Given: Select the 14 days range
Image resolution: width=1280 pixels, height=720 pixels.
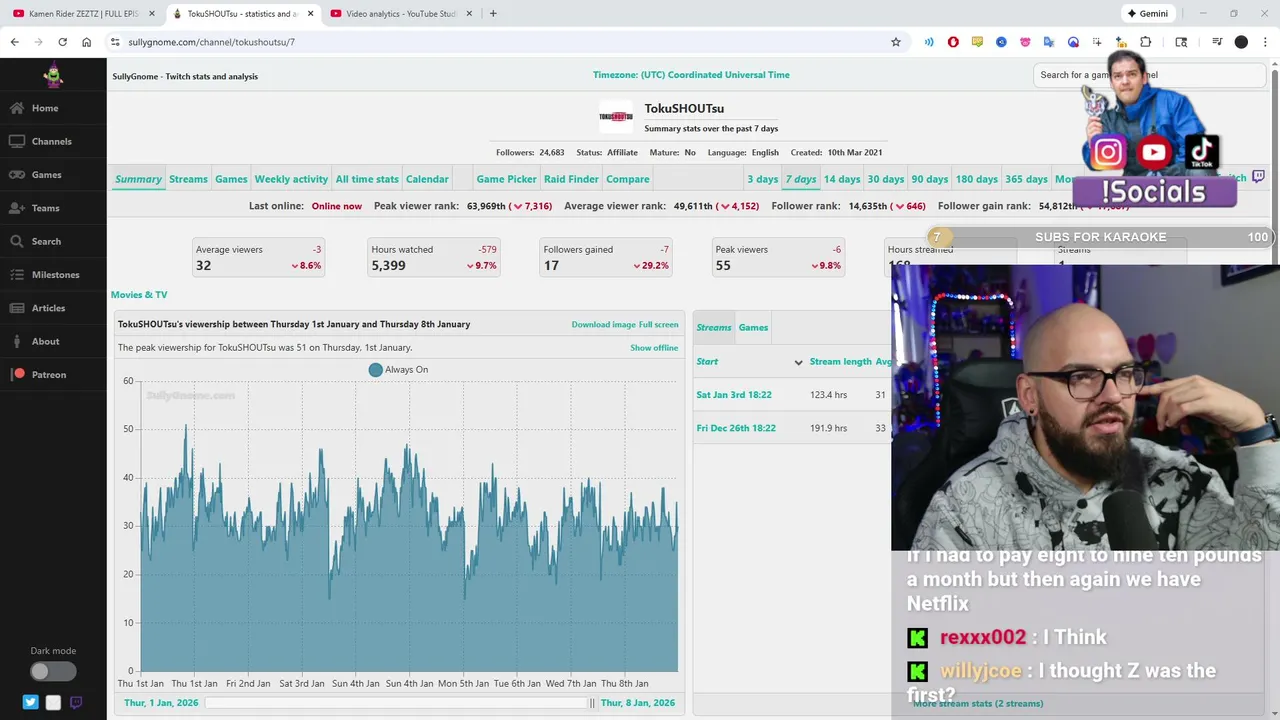Looking at the screenshot, I should click(x=842, y=179).
